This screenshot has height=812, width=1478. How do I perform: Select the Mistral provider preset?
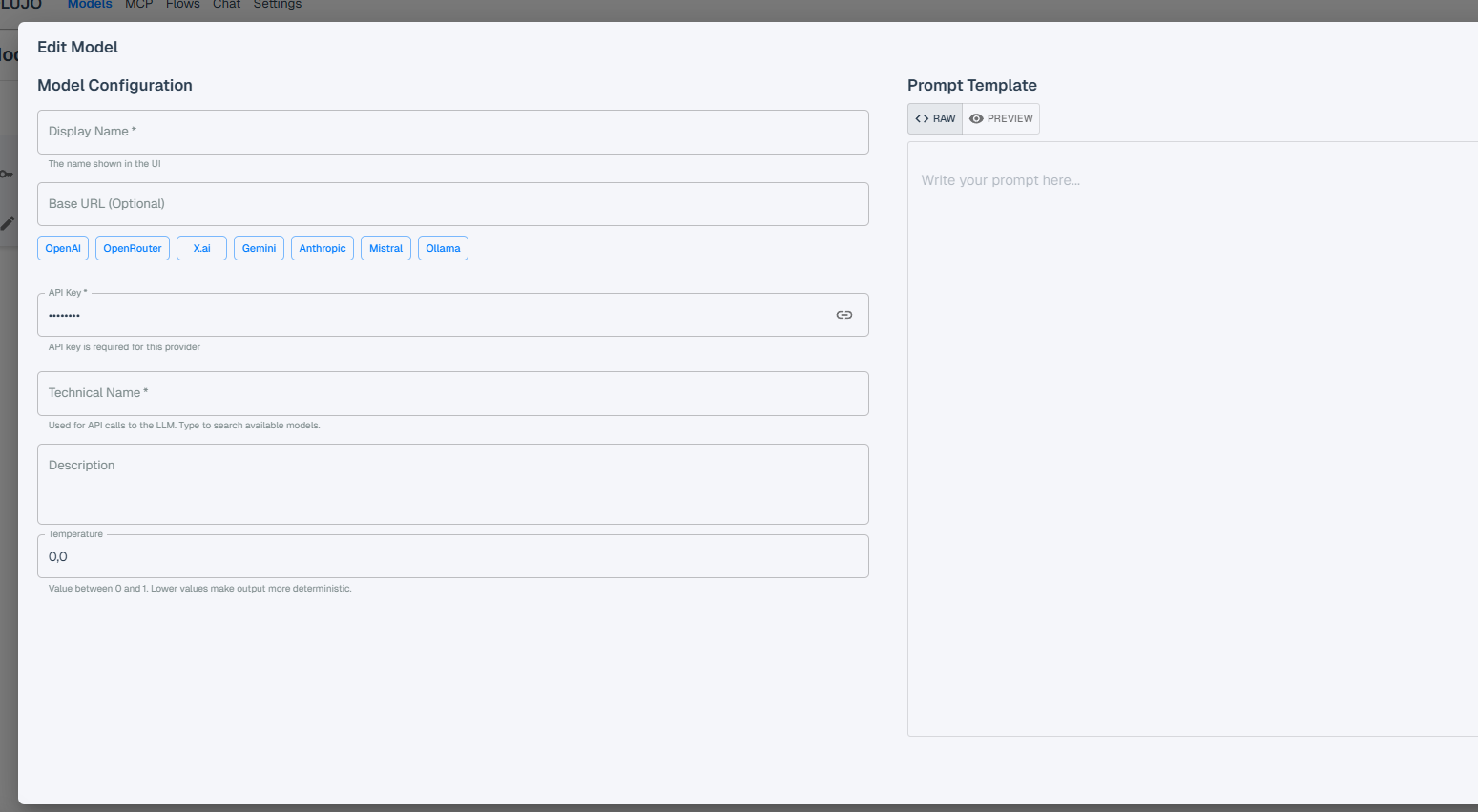(385, 249)
